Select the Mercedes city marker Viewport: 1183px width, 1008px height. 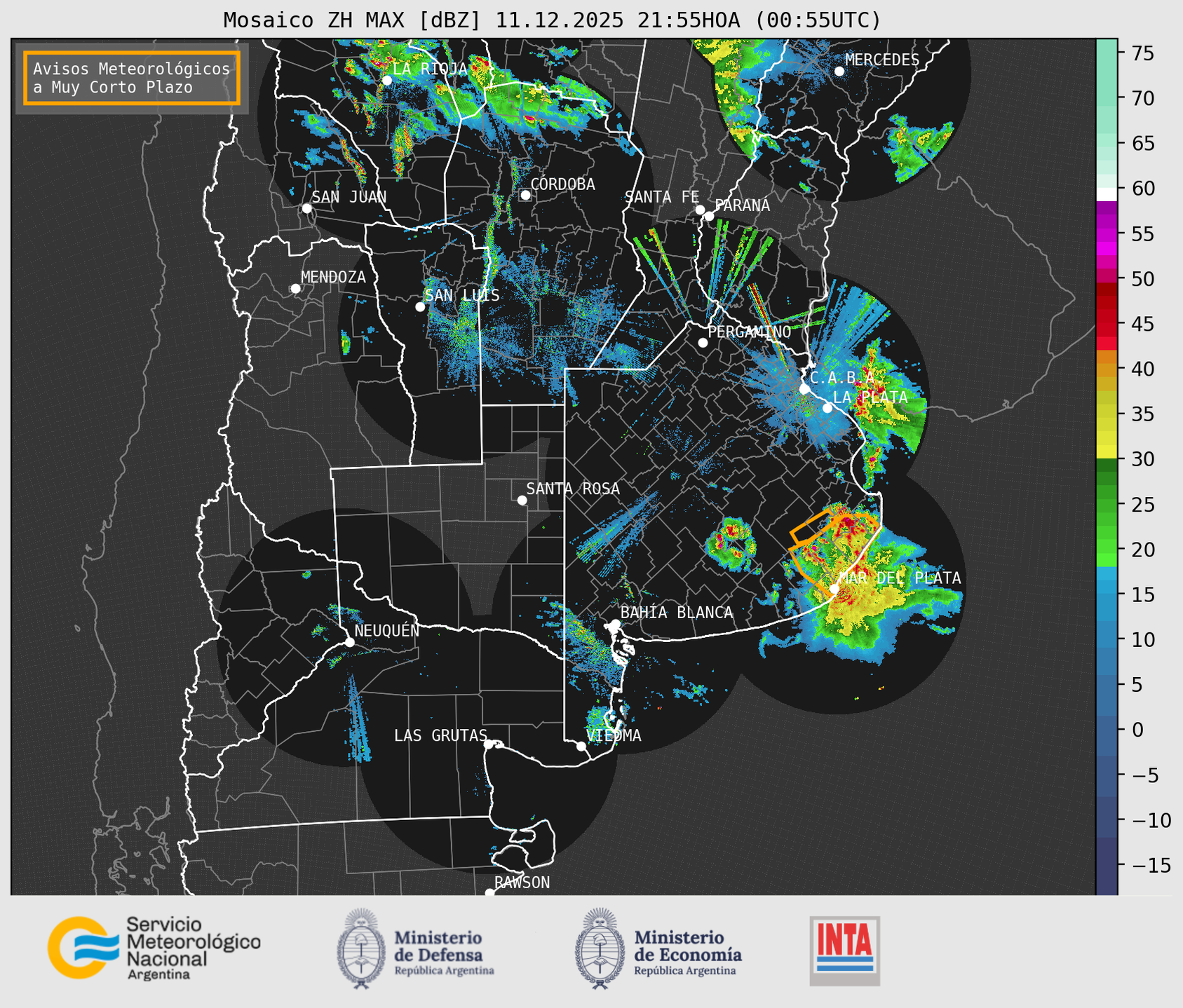click(839, 71)
